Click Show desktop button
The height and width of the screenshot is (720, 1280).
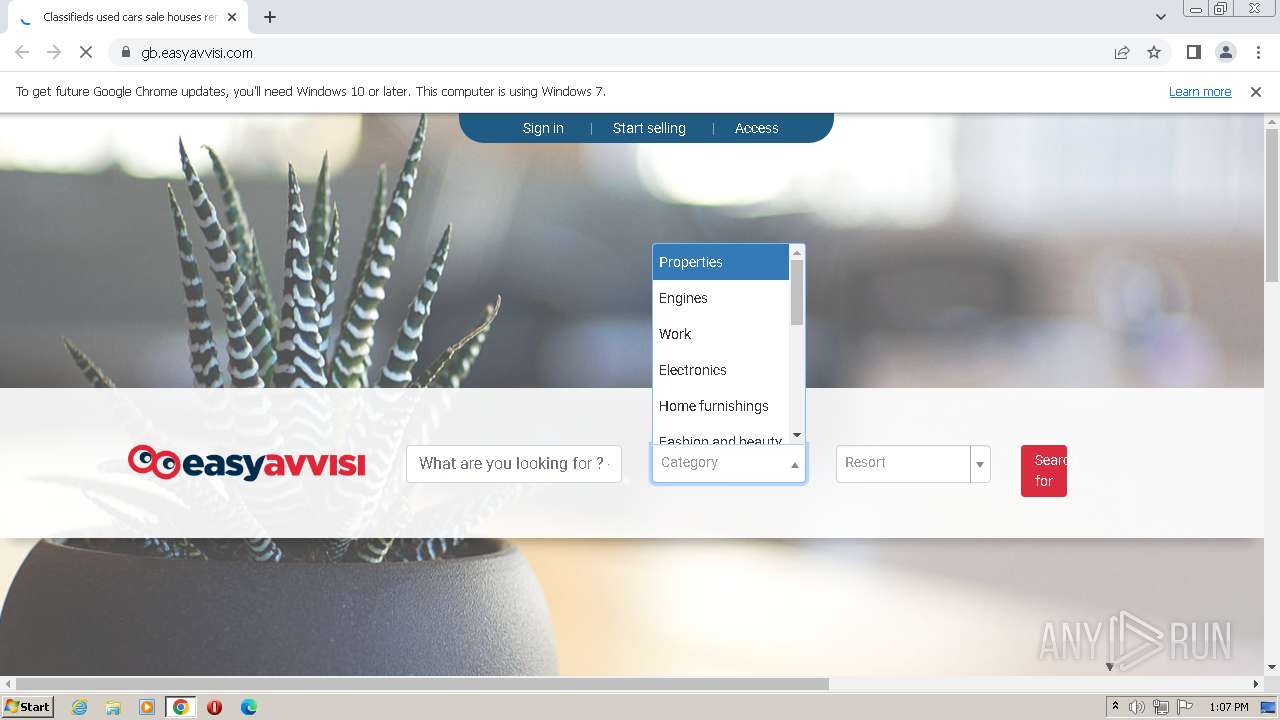click(1270, 707)
